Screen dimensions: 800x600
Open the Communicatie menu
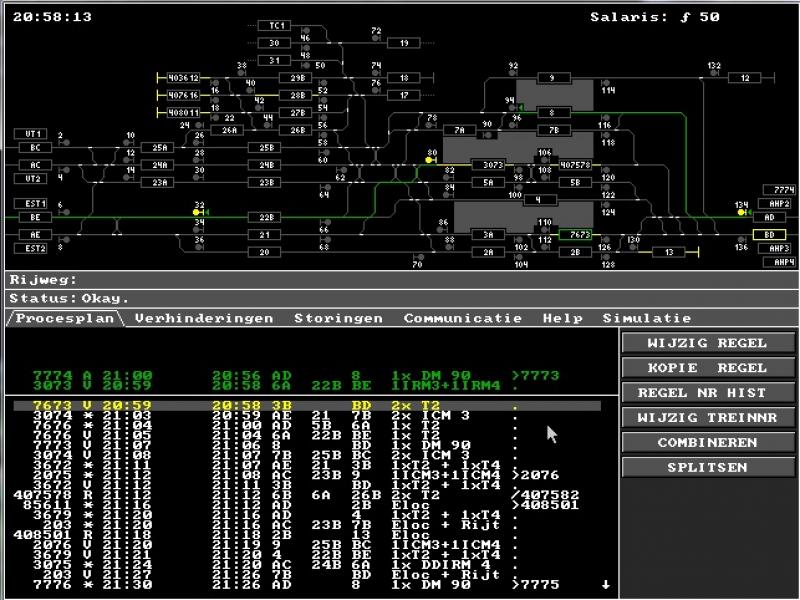tap(462, 318)
